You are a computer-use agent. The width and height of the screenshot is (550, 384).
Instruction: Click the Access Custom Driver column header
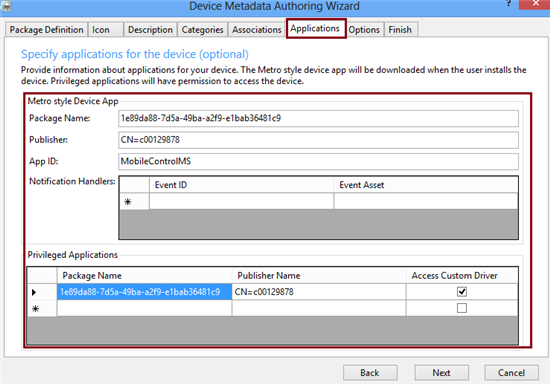click(x=462, y=276)
